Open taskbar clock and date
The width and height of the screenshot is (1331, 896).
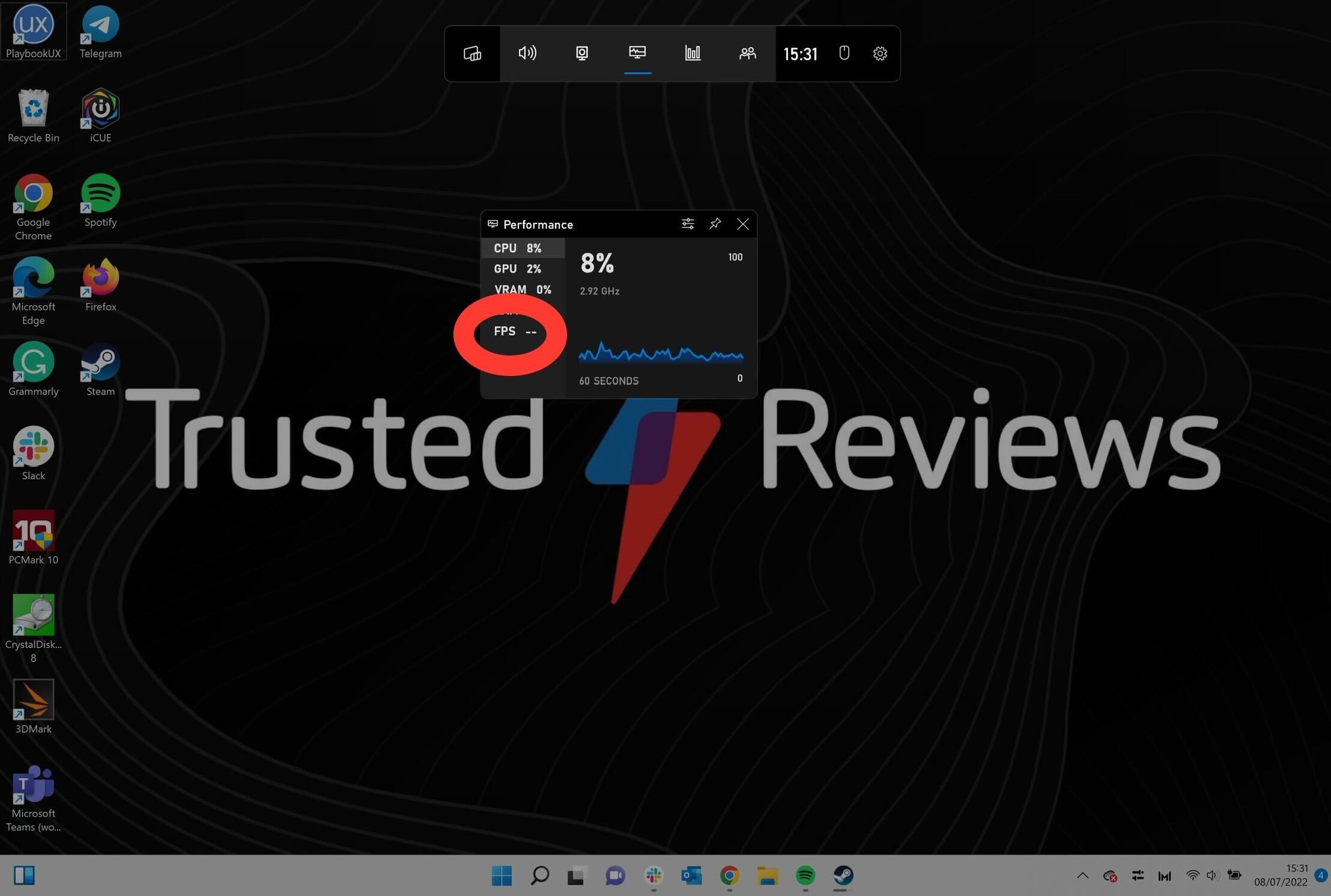1281,876
